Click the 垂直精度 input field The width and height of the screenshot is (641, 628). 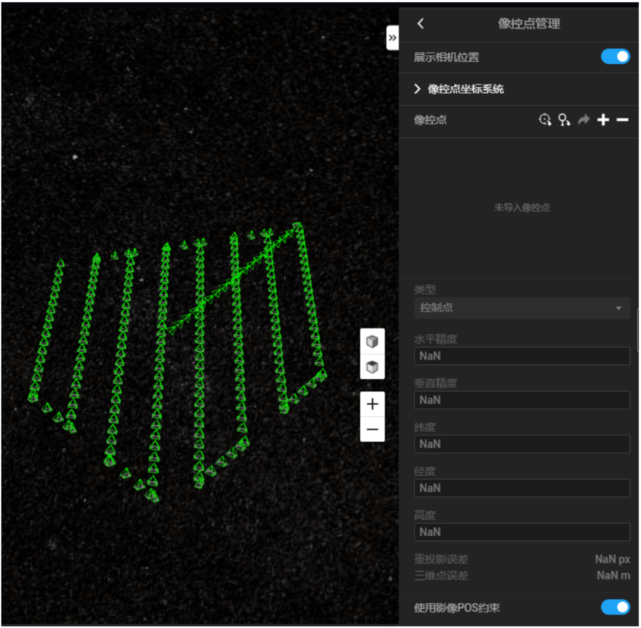pos(521,400)
